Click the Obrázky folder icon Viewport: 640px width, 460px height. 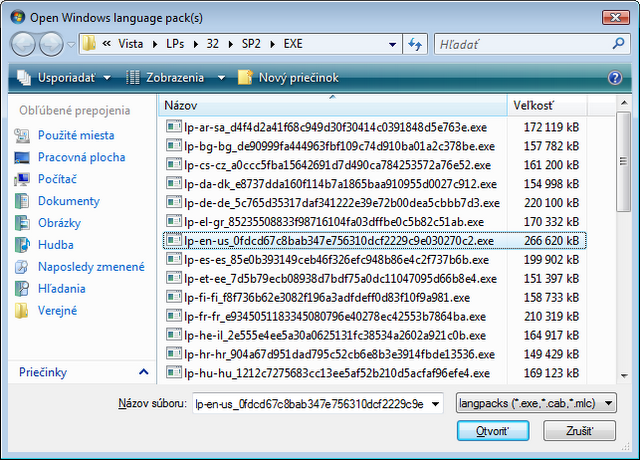pos(22,223)
